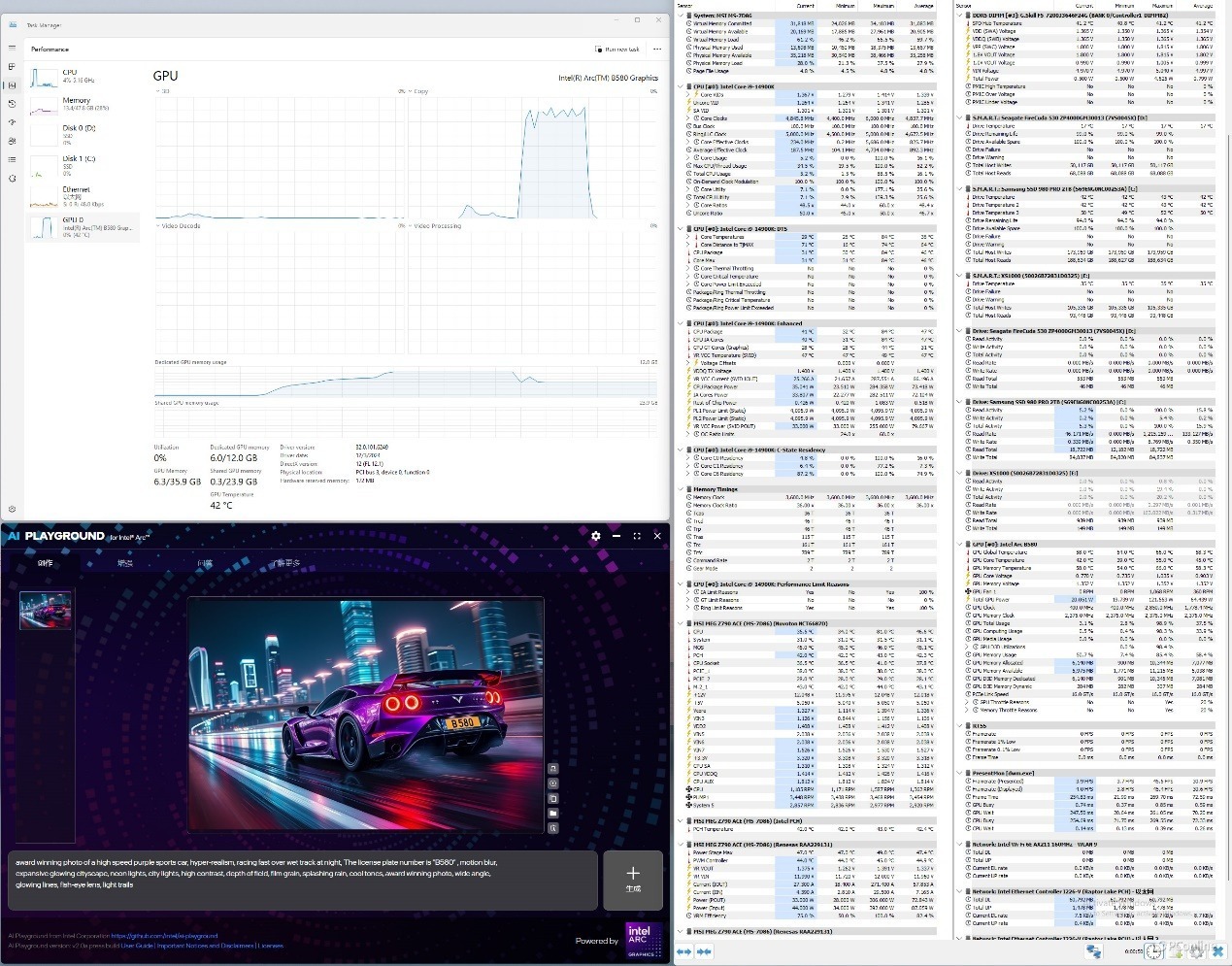Open AI Playground settings gear
The height and width of the screenshot is (966, 1232).
(x=596, y=535)
